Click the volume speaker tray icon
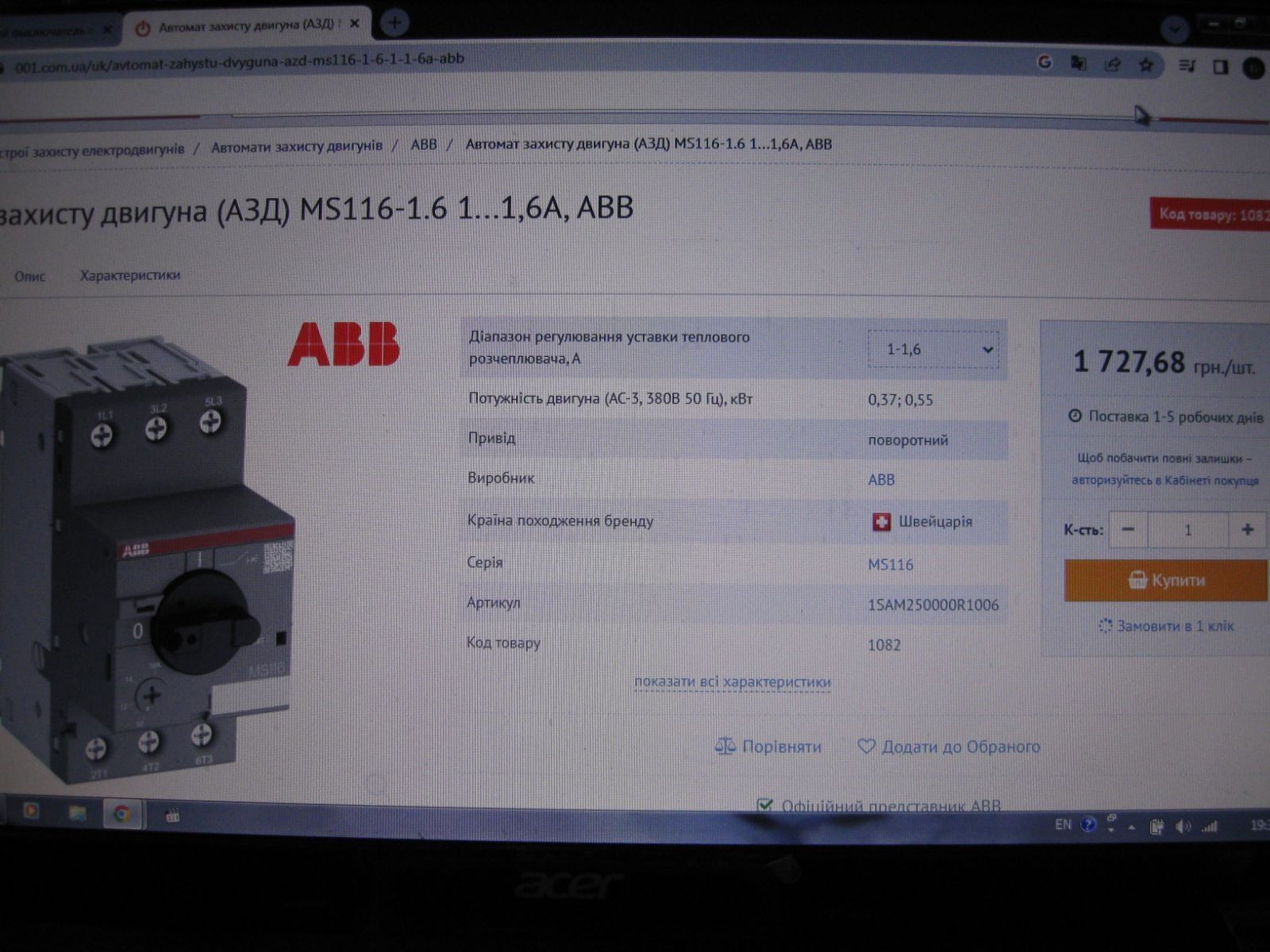 point(1183,827)
